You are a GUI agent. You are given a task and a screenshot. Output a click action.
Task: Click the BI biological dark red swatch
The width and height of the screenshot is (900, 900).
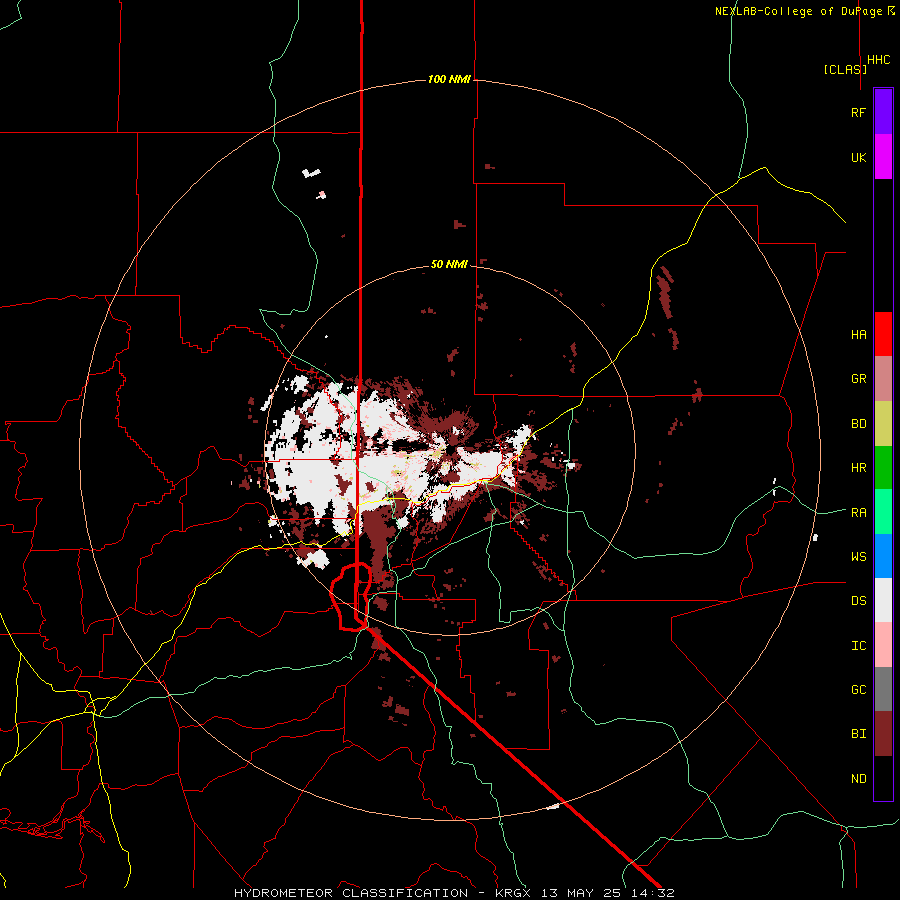(x=883, y=734)
